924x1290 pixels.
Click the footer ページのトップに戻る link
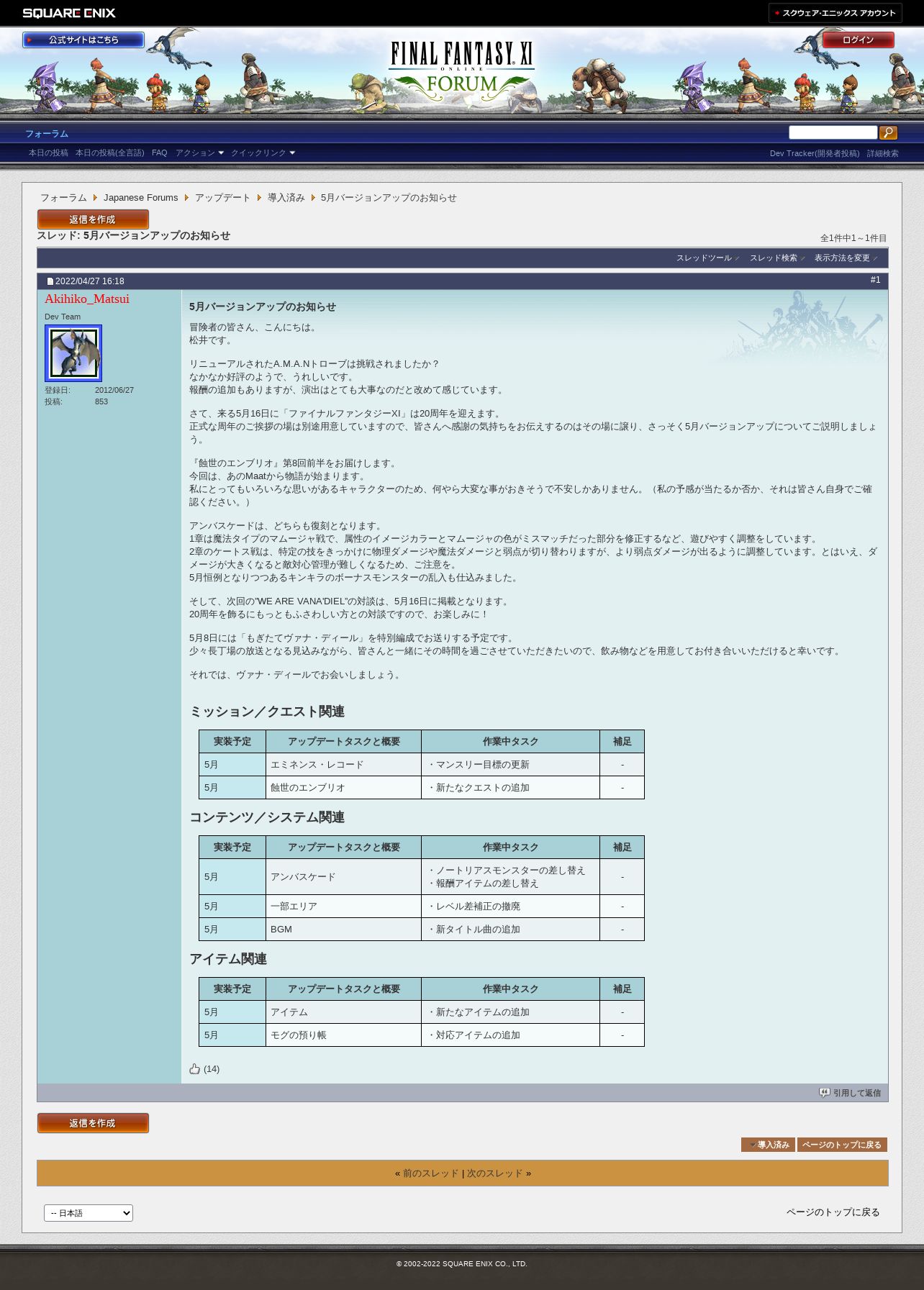pyautogui.click(x=833, y=1212)
